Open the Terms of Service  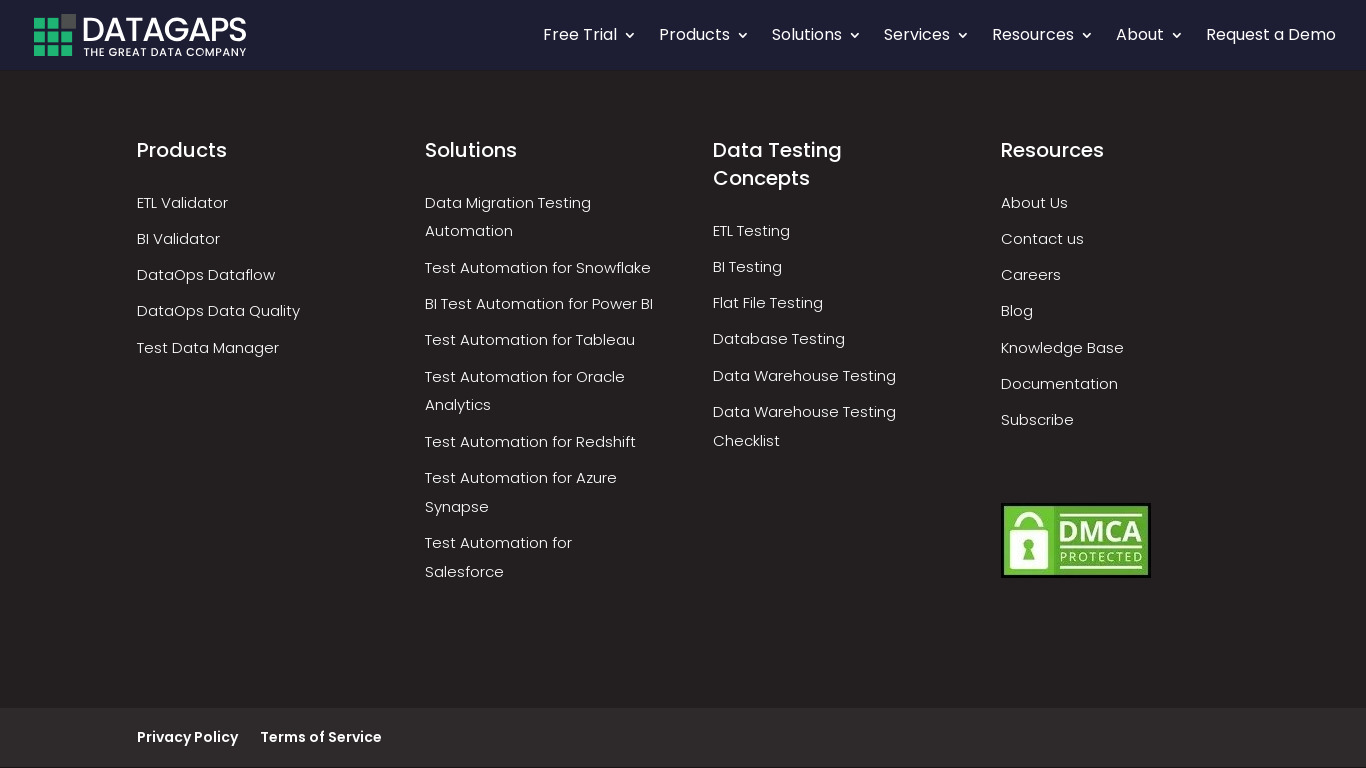pos(321,737)
